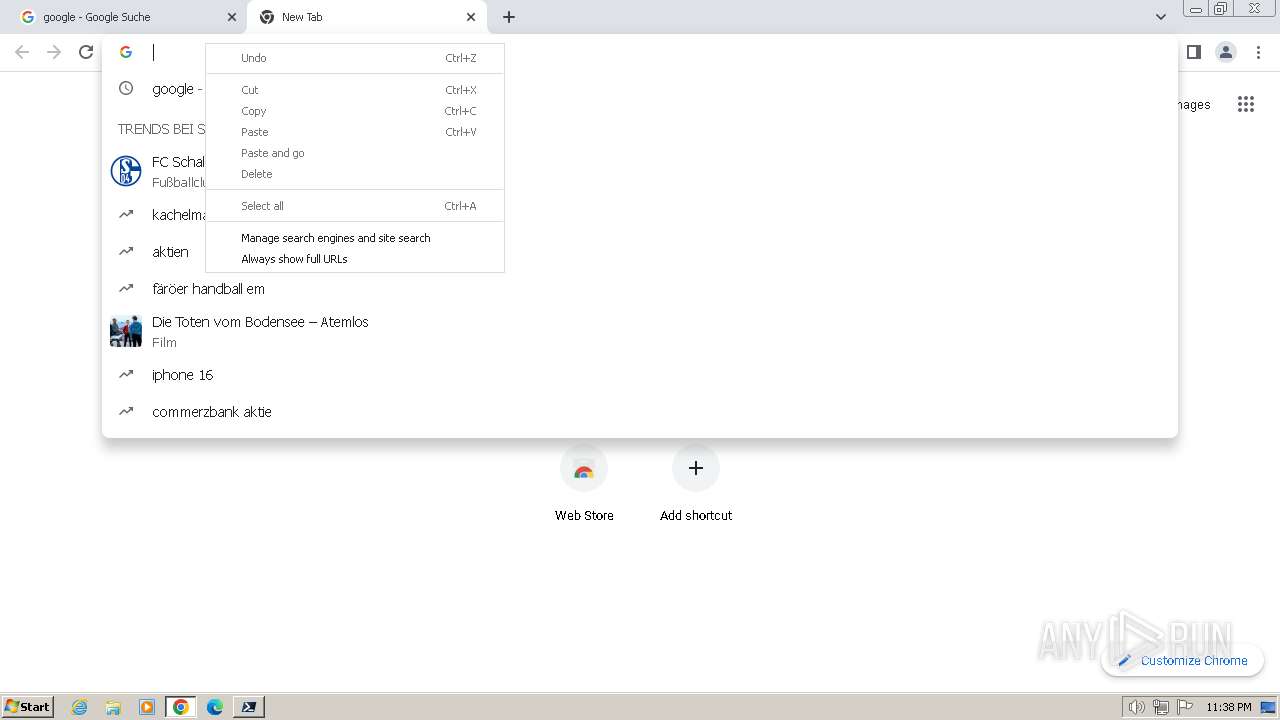Open the Chrome three-dot menu
The width and height of the screenshot is (1280, 720).
pyautogui.click(x=1258, y=52)
